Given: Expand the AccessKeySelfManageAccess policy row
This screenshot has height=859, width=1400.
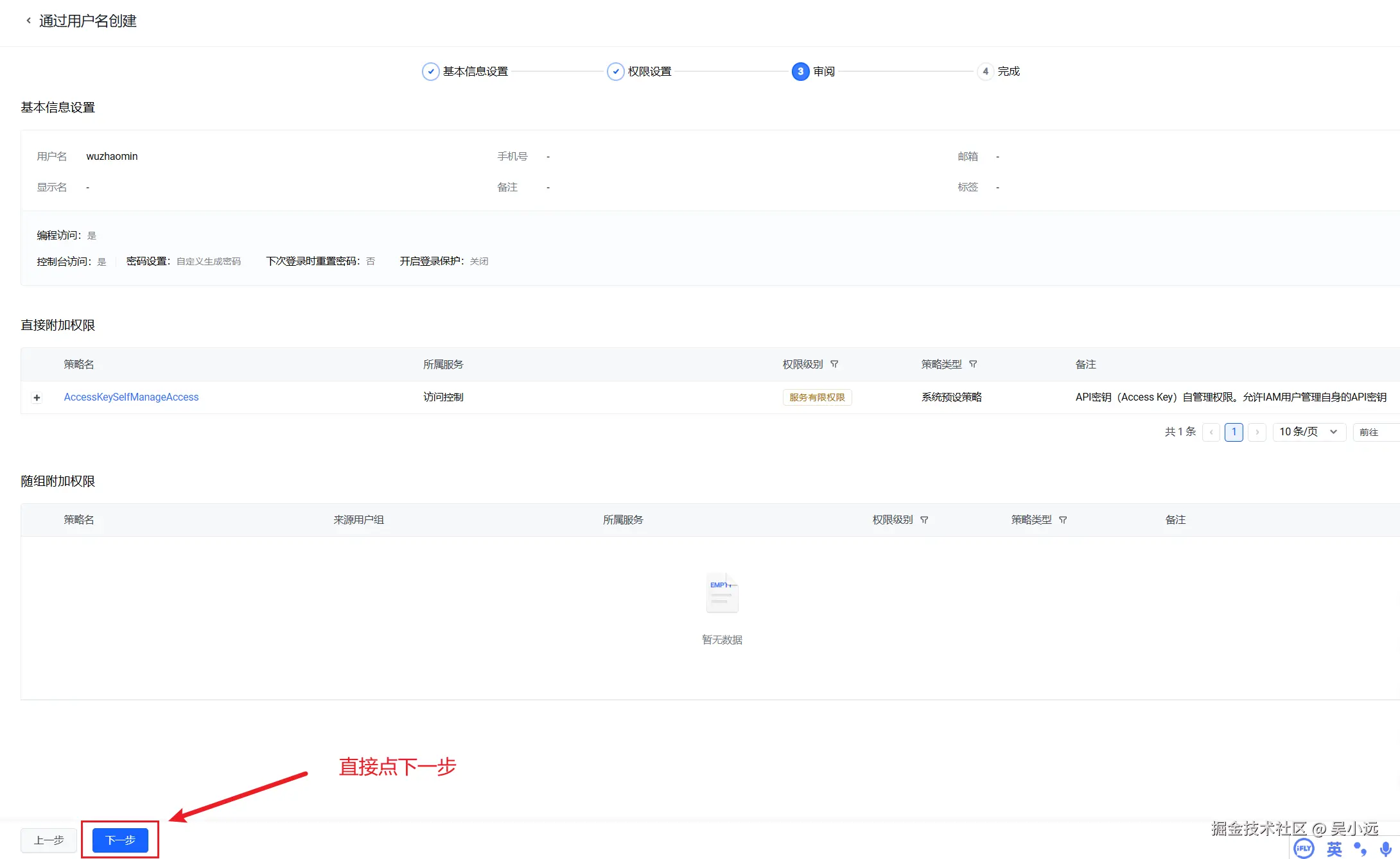Looking at the screenshot, I should (x=37, y=397).
